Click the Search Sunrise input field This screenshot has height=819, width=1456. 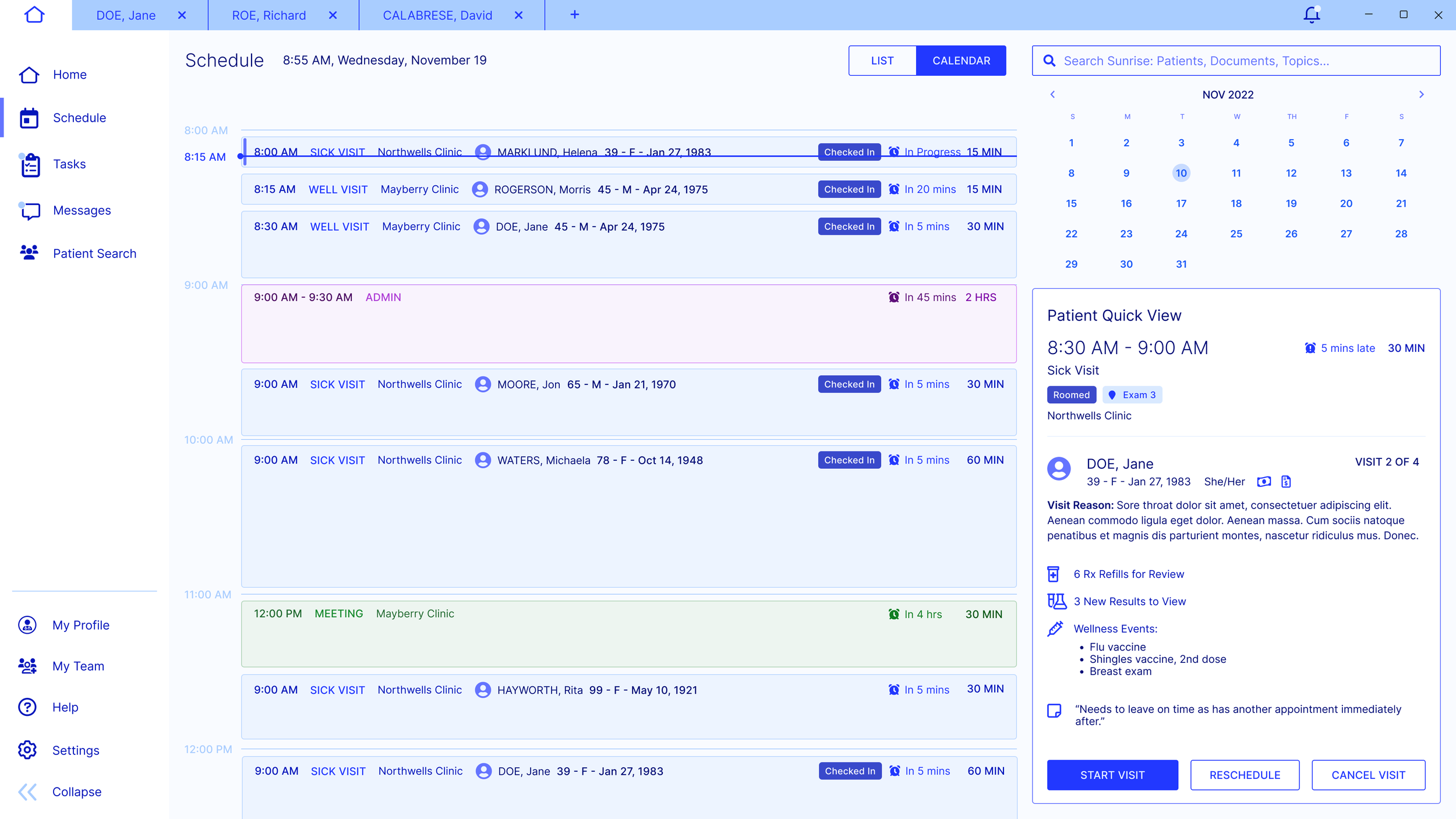click(1246, 61)
